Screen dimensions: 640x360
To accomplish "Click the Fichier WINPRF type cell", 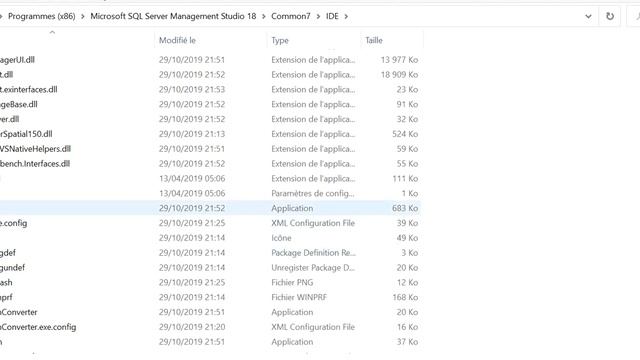I will [x=299, y=297].
